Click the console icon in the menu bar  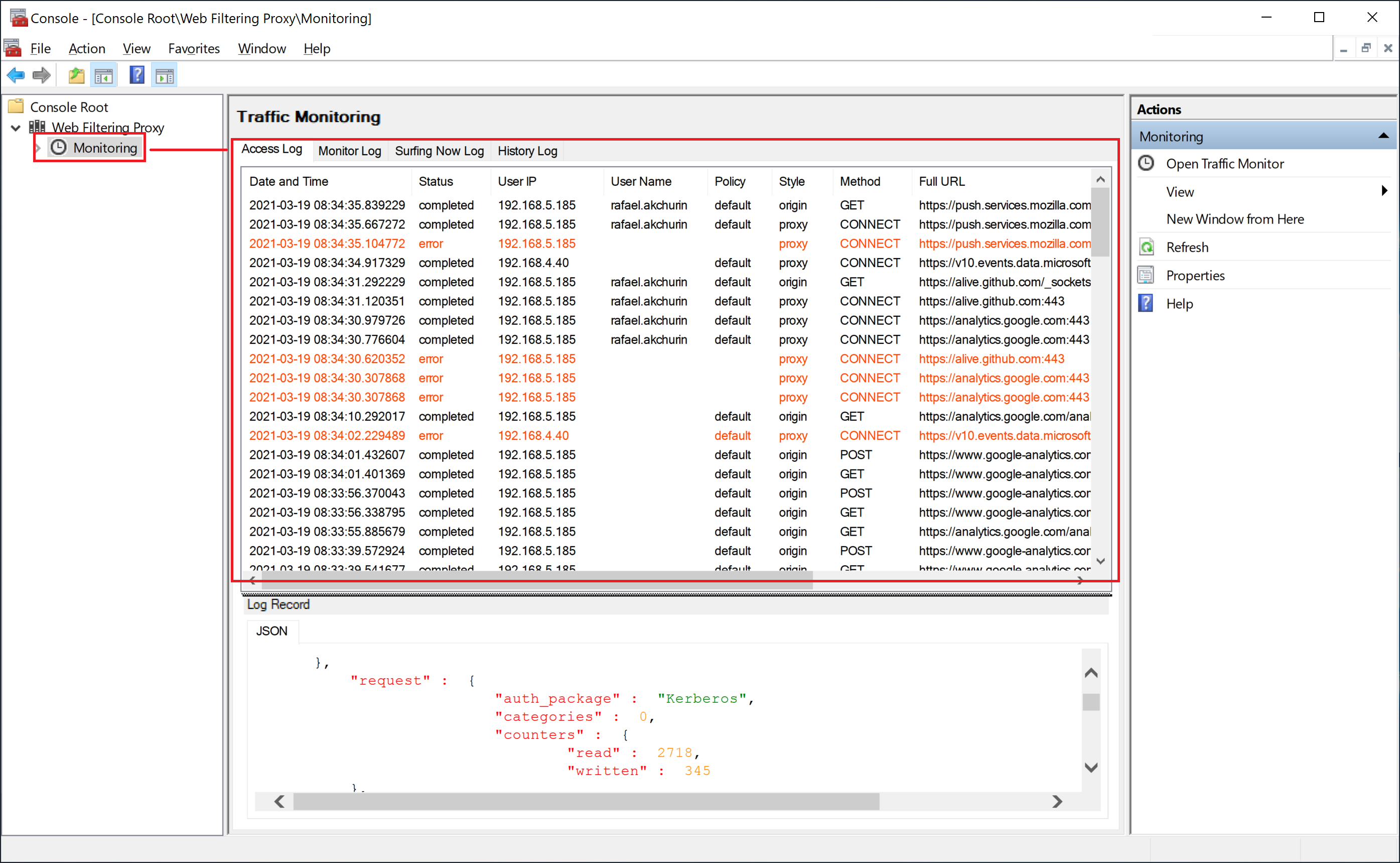[x=13, y=48]
